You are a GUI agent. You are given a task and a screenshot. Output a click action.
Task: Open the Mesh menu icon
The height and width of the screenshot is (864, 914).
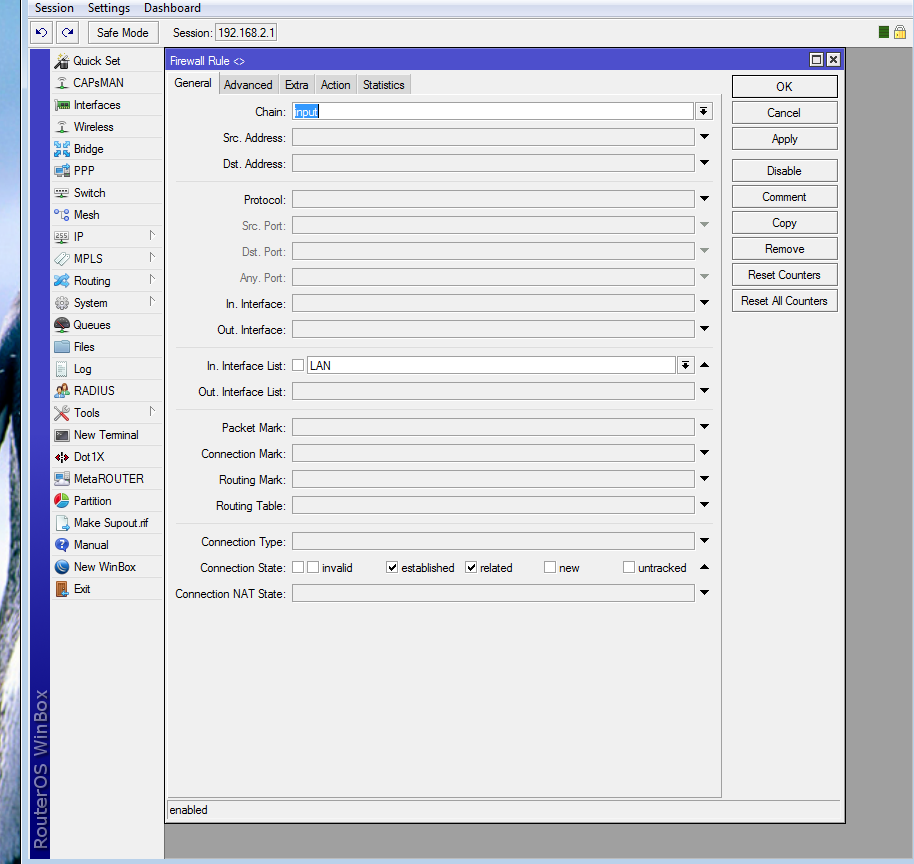62,215
